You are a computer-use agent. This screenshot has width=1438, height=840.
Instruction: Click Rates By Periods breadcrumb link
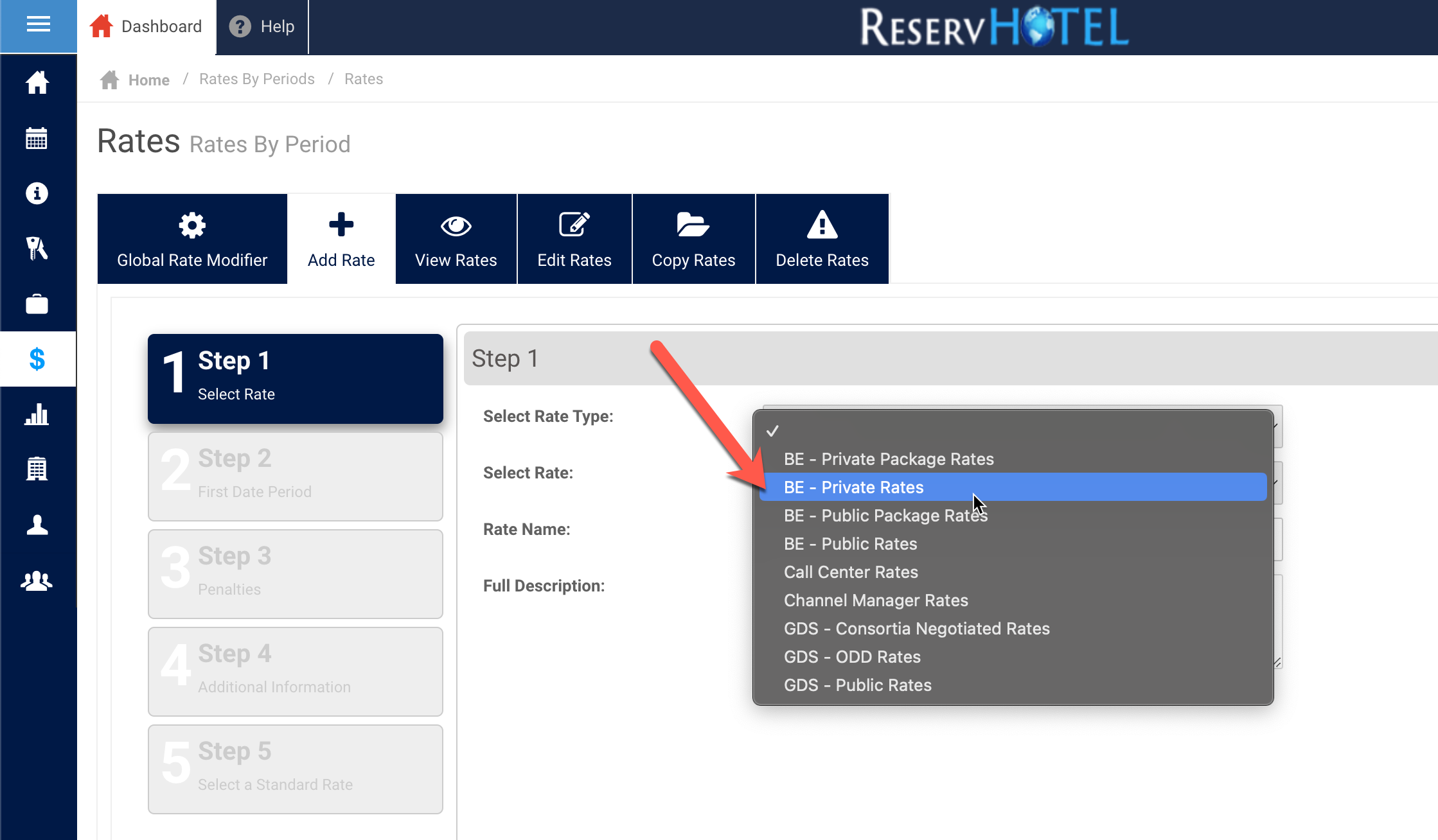coord(256,79)
